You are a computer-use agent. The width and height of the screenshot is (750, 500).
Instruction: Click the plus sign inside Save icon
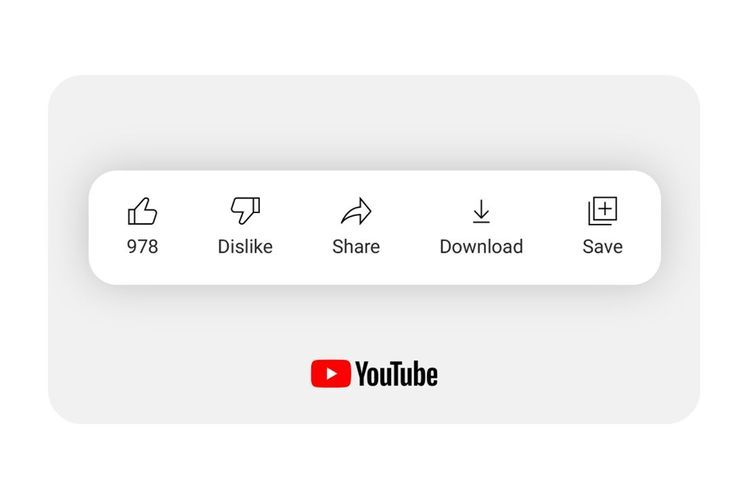[606, 209]
